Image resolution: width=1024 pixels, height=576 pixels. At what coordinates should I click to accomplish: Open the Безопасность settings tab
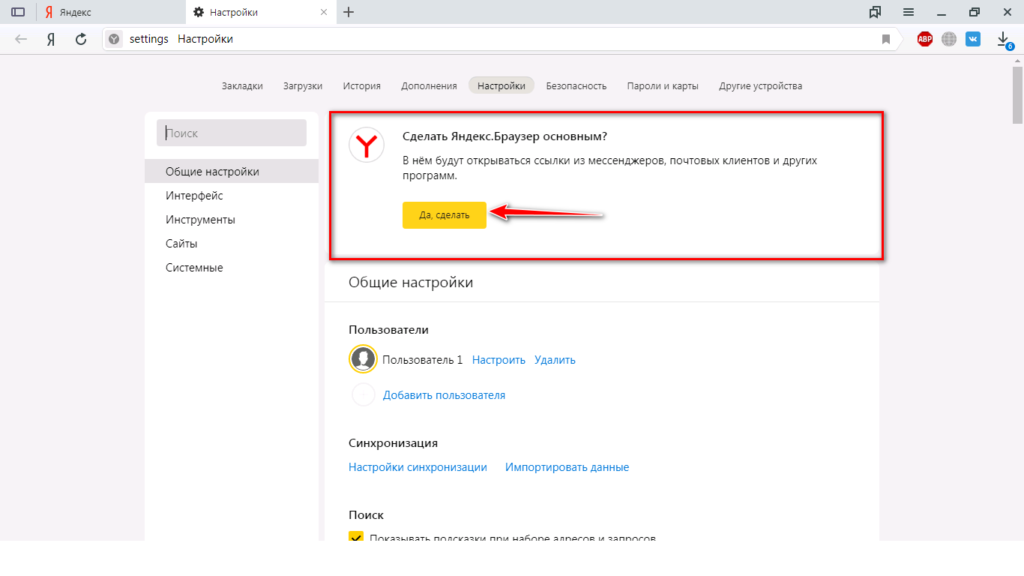pyautogui.click(x=576, y=86)
